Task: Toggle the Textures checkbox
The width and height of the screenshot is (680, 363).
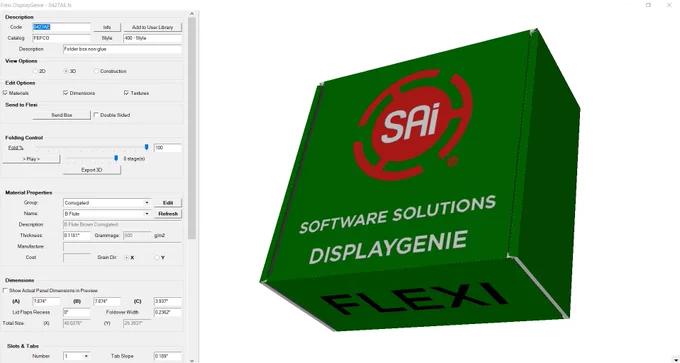Action: 127,93
